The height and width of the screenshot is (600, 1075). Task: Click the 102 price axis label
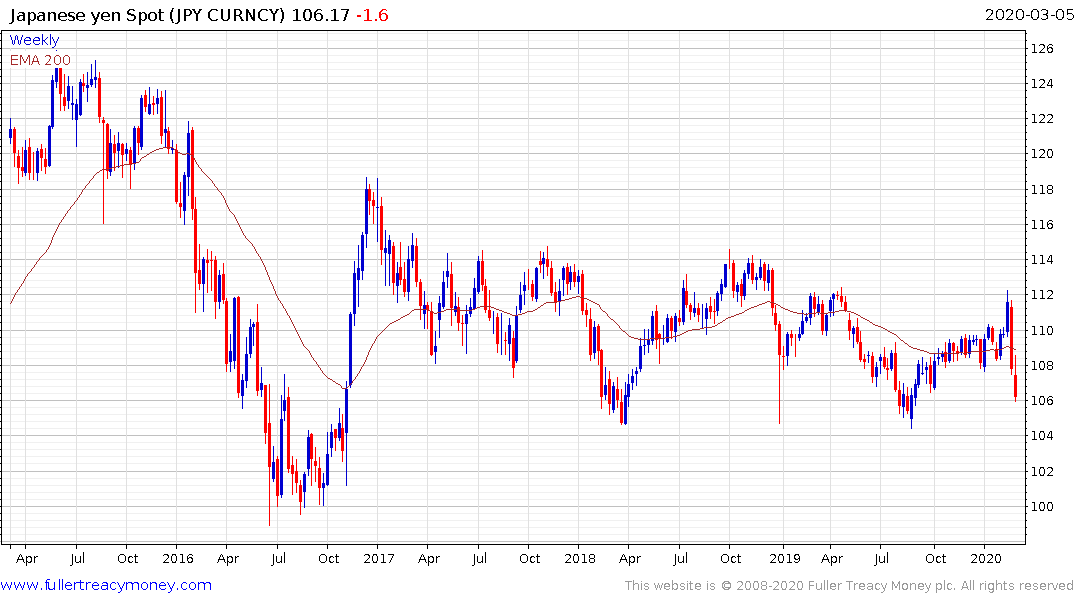tap(1042, 471)
